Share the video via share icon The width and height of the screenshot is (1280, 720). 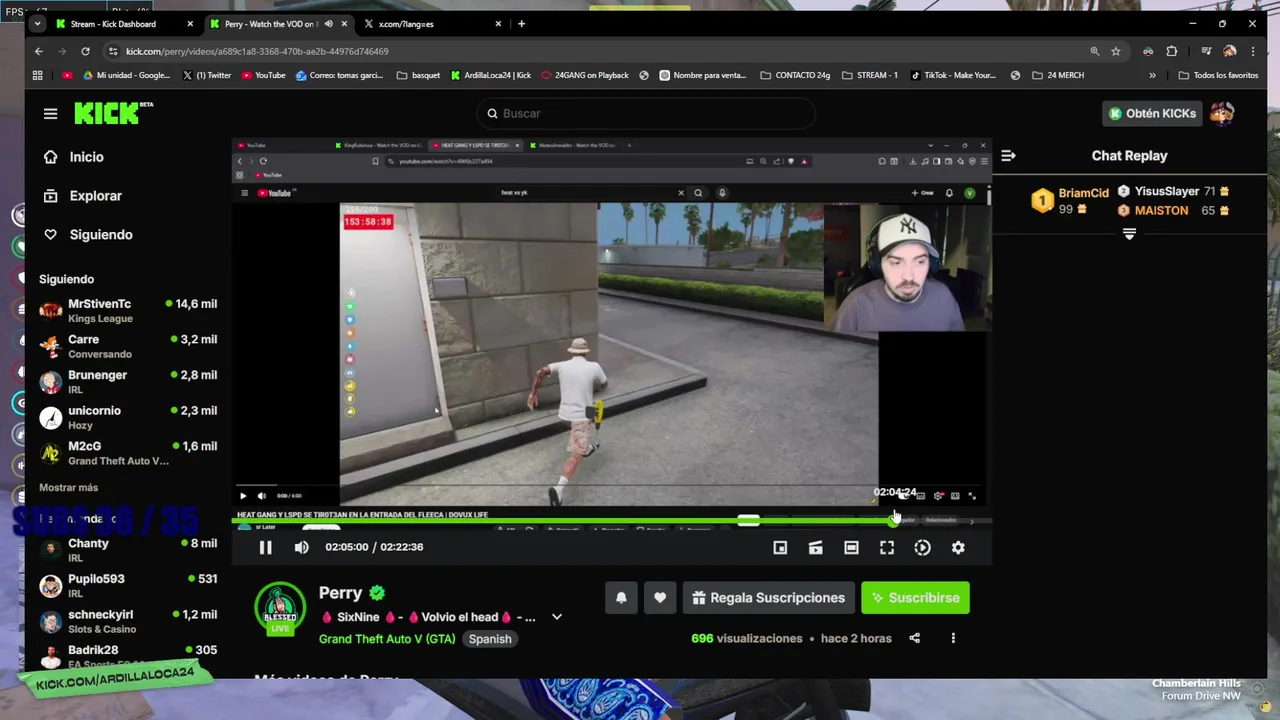(x=914, y=638)
